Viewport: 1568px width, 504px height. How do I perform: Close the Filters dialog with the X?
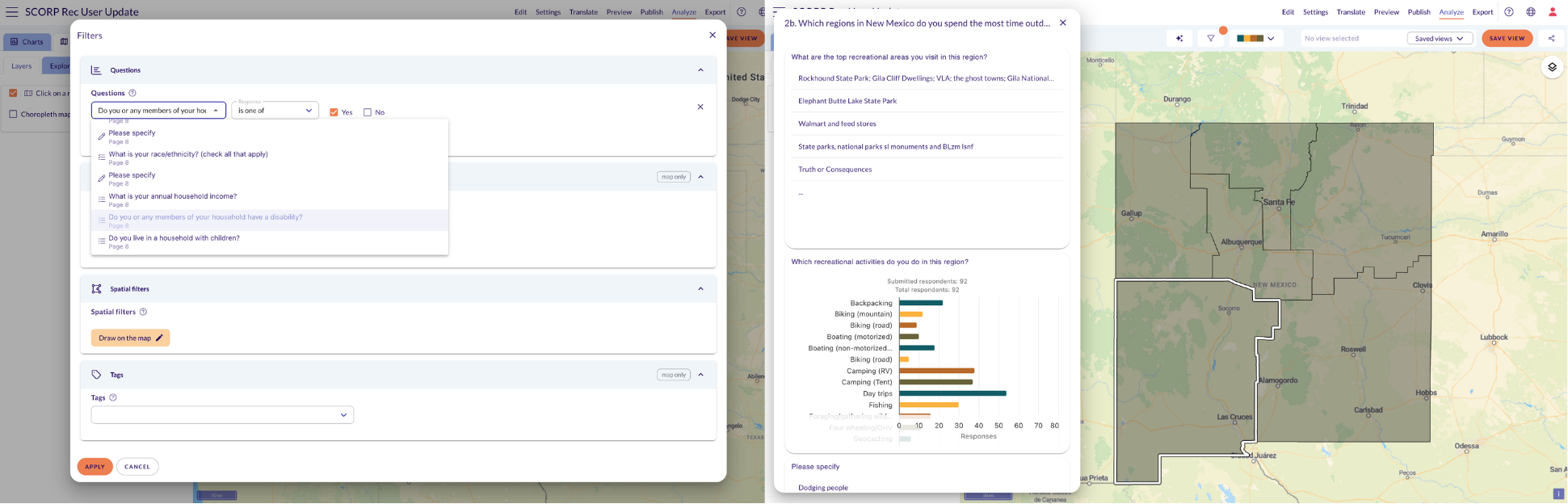713,35
